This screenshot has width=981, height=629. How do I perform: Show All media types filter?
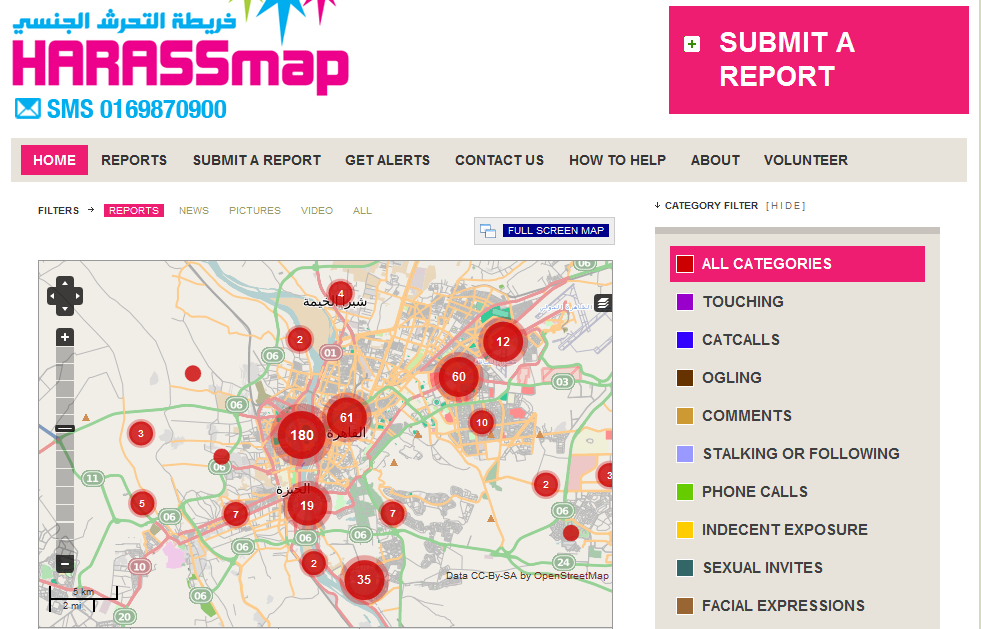pos(362,210)
